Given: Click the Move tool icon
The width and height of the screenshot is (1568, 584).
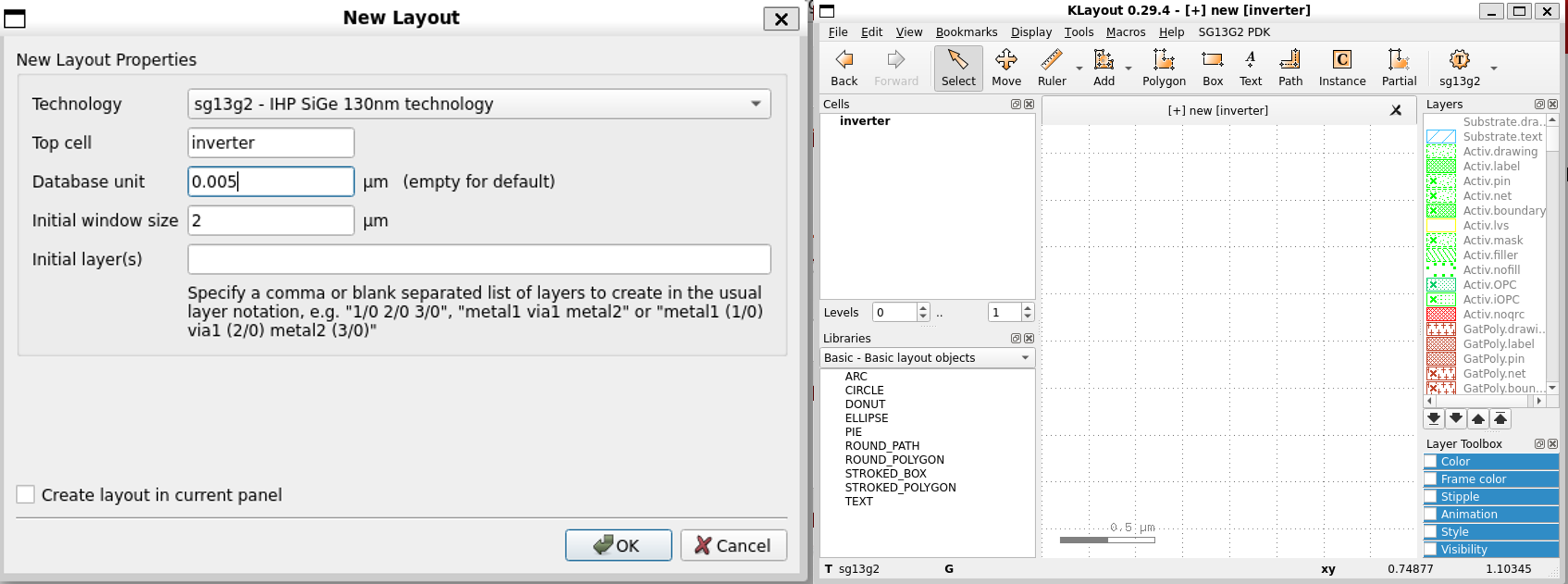Looking at the screenshot, I should pyautogui.click(x=1005, y=67).
